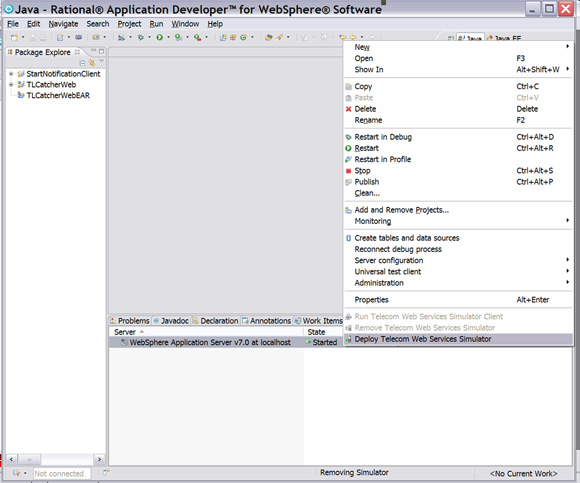
Task: Open the Navigate menu
Action: pyautogui.click(x=63, y=24)
